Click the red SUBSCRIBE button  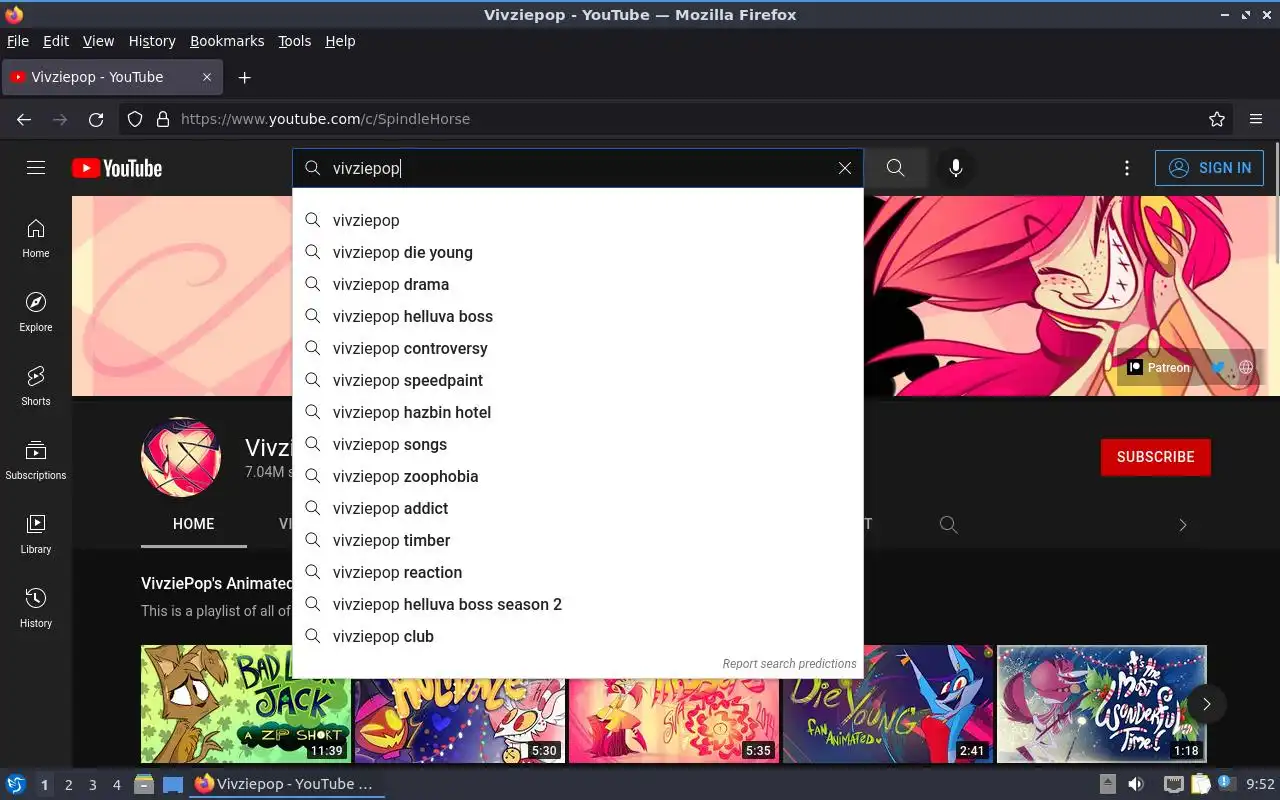tap(1156, 457)
